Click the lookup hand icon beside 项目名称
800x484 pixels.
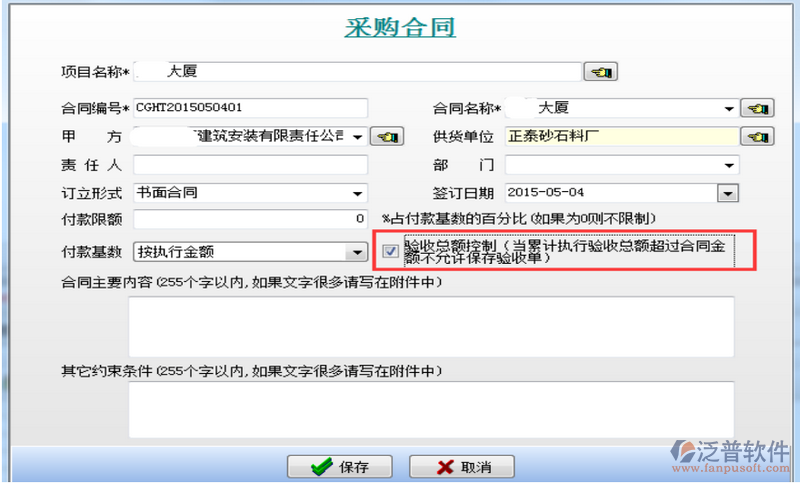pyautogui.click(x=601, y=72)
